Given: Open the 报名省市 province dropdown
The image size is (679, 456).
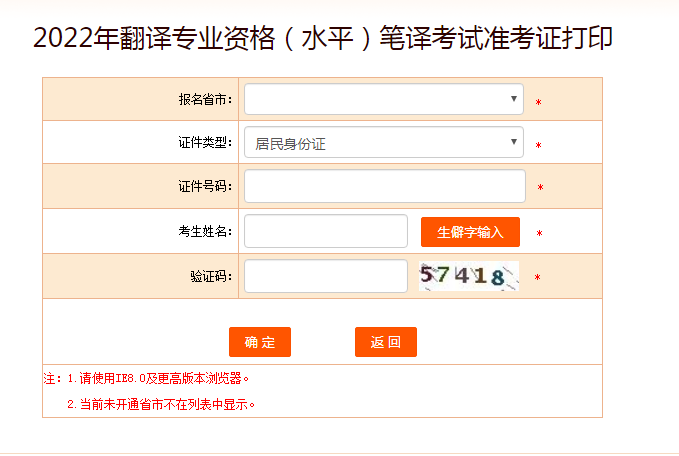Looking at the screenshot, I should tap(384, 99).
